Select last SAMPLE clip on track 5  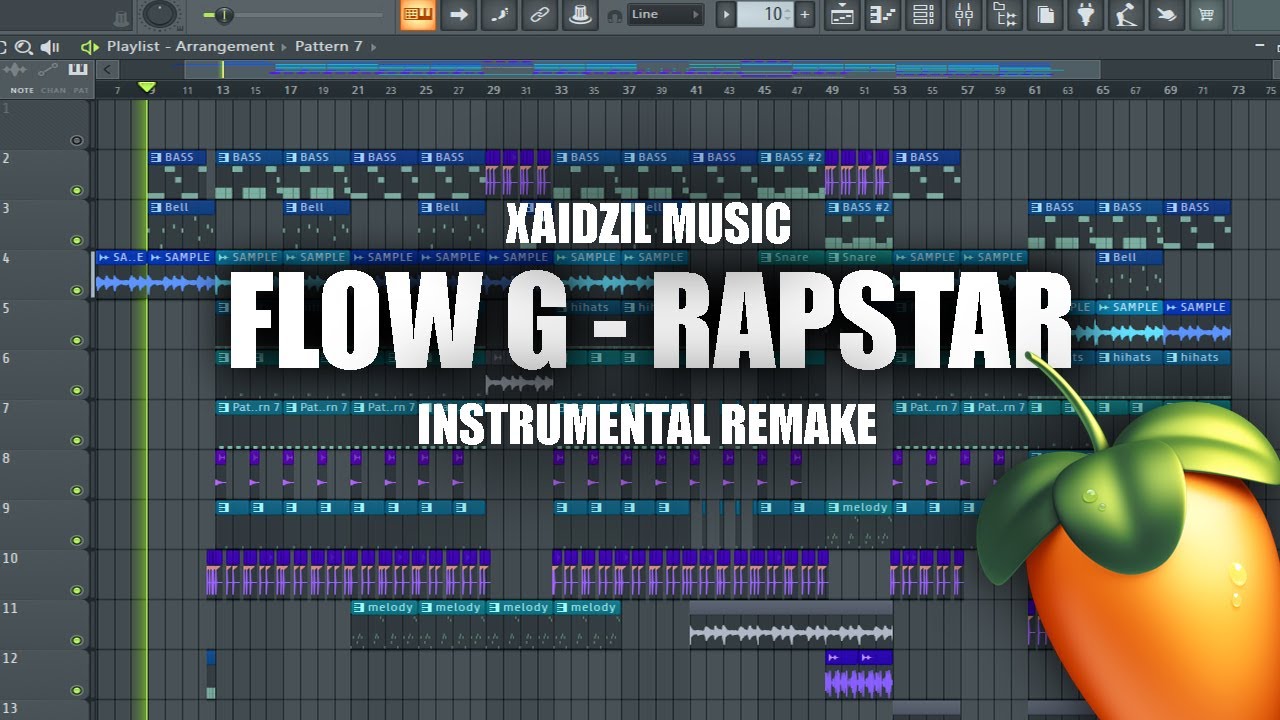pos(1198,325)
